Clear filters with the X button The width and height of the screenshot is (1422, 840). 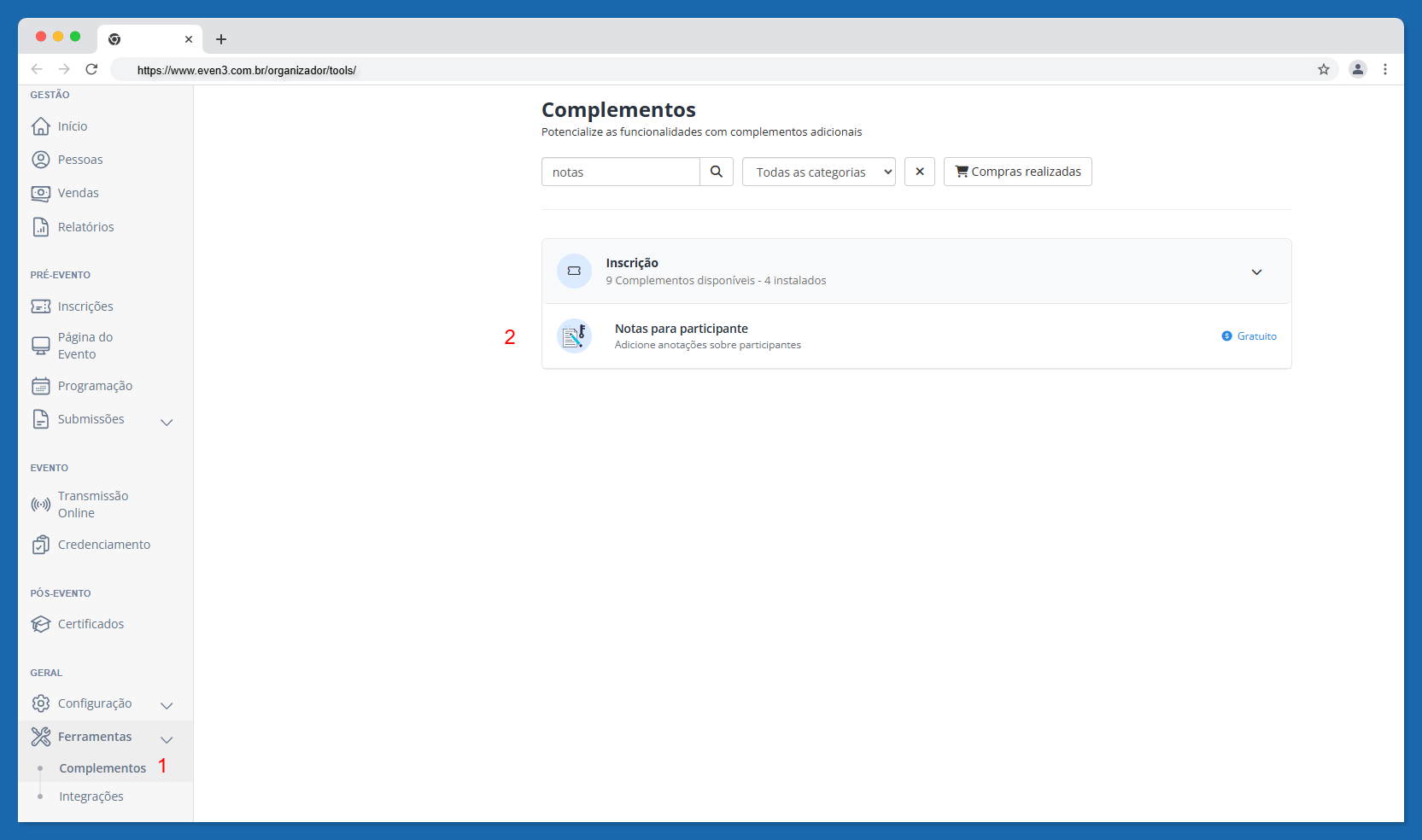920,172
